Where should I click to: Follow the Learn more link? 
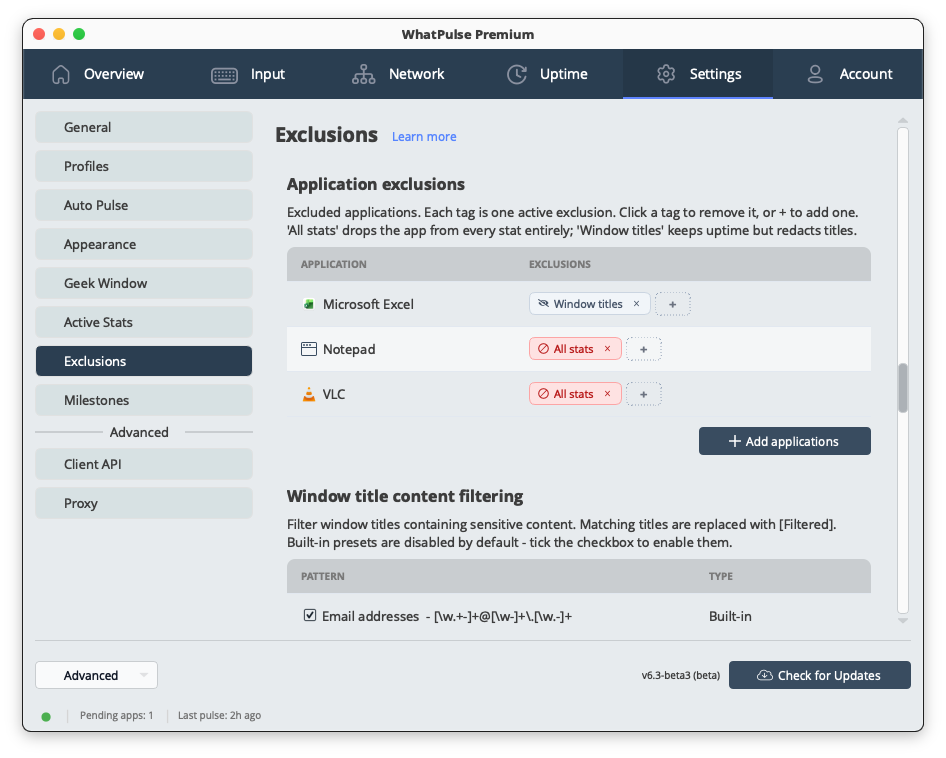[x=424, y=136]
